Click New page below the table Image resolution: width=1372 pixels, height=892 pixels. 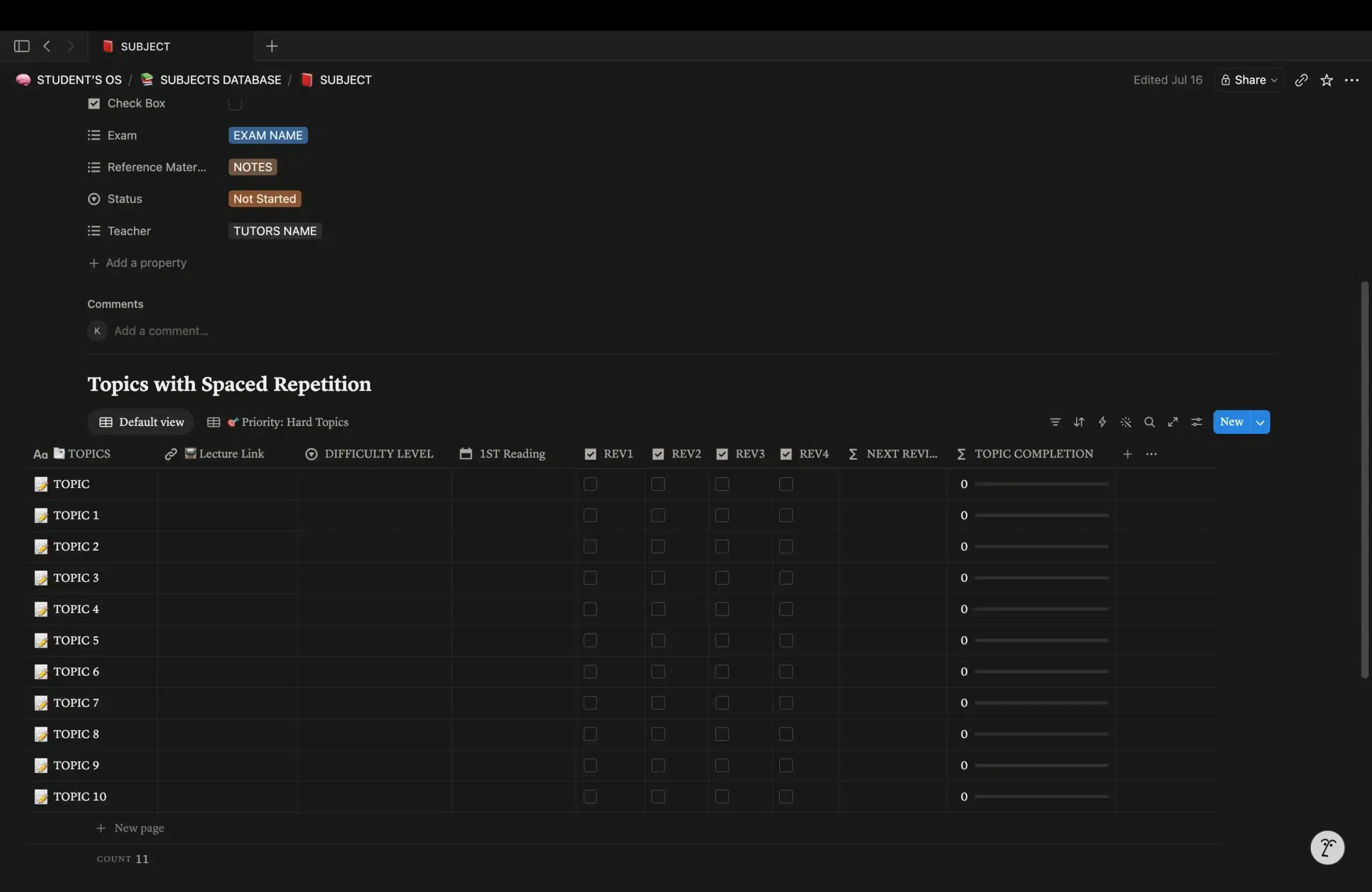click(130, 829)
